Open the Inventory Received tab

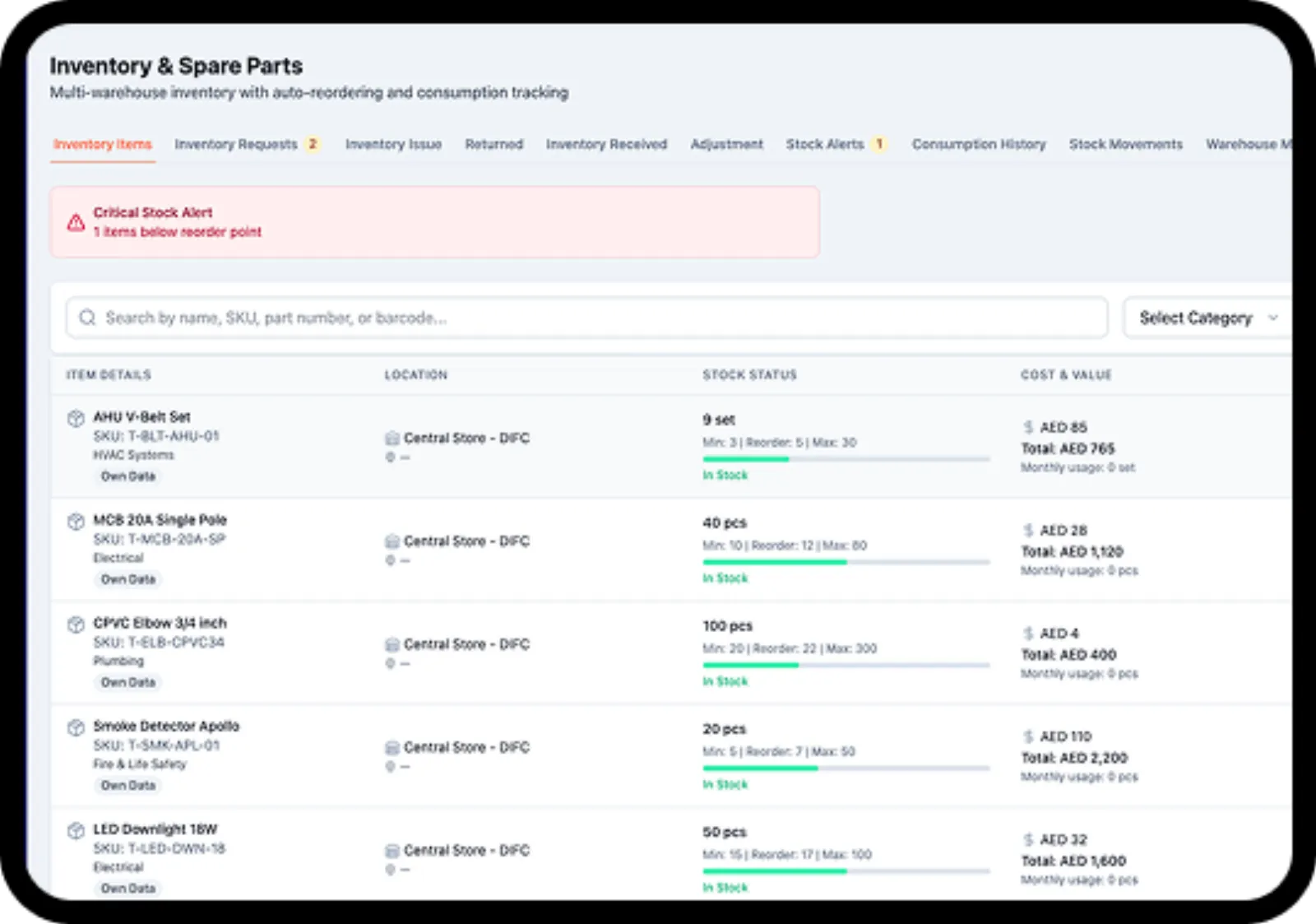point(606,144)
